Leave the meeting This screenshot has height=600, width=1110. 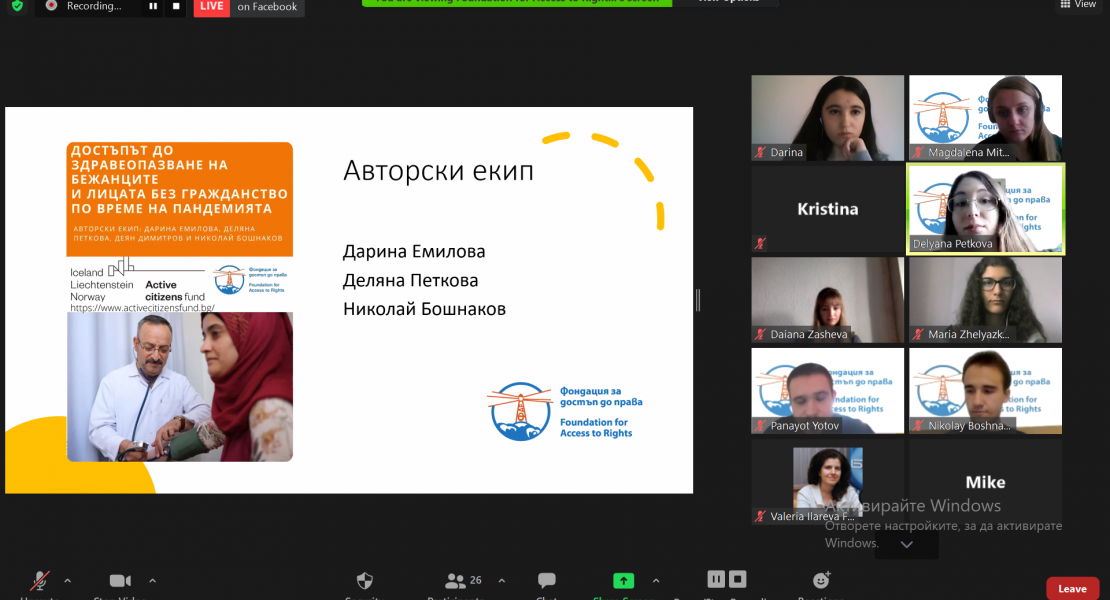1072,589
